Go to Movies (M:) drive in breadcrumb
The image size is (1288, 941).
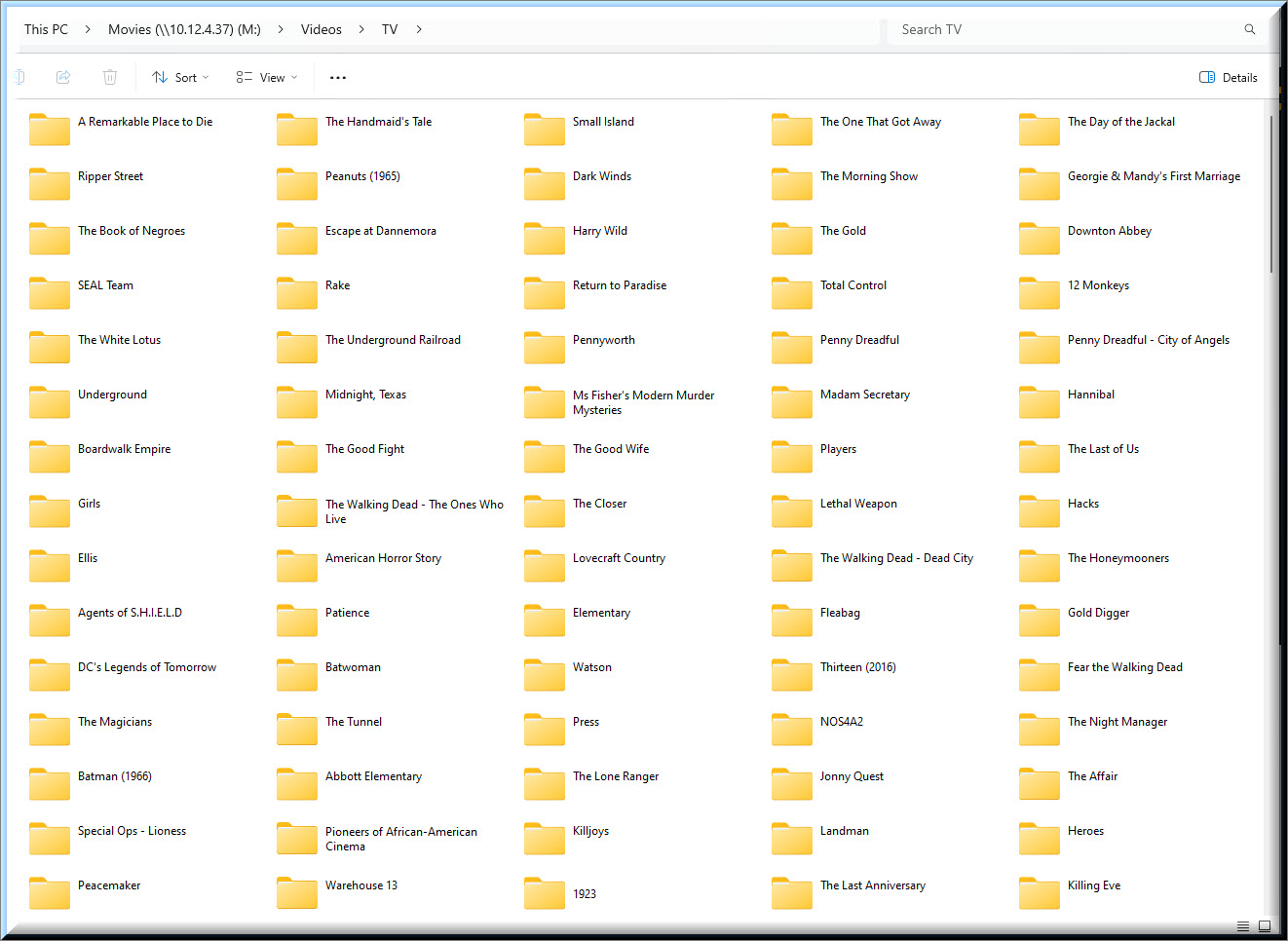click(184, 29)
